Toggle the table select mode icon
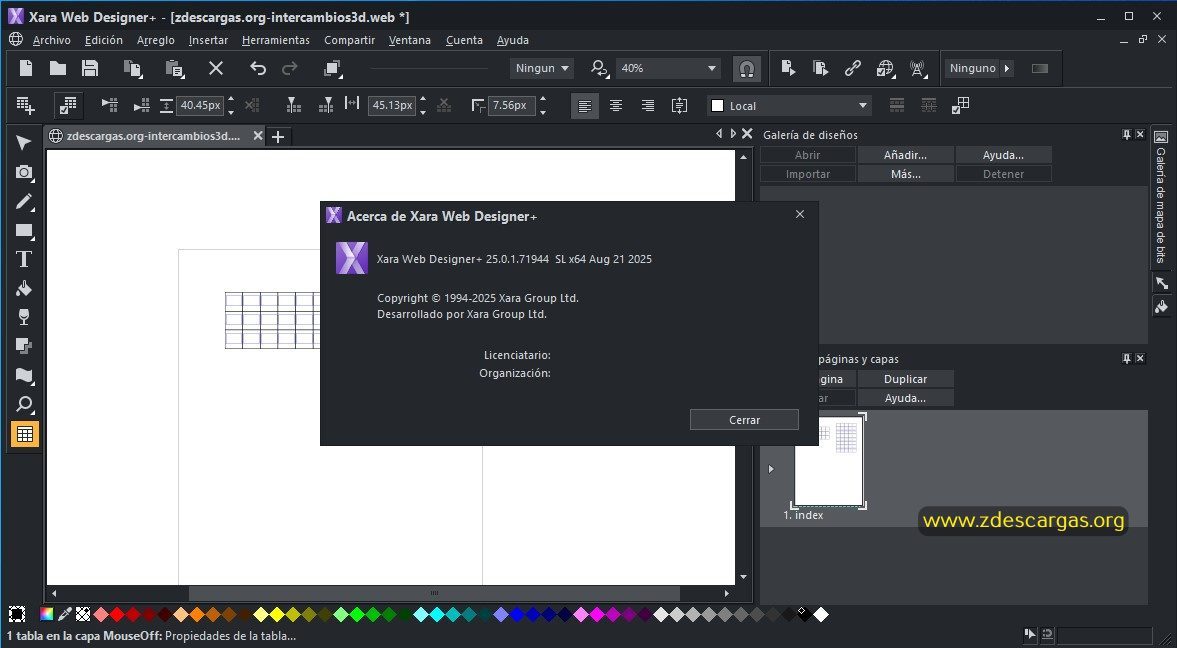Screen dimensions: 1177x648 (68, 106)
